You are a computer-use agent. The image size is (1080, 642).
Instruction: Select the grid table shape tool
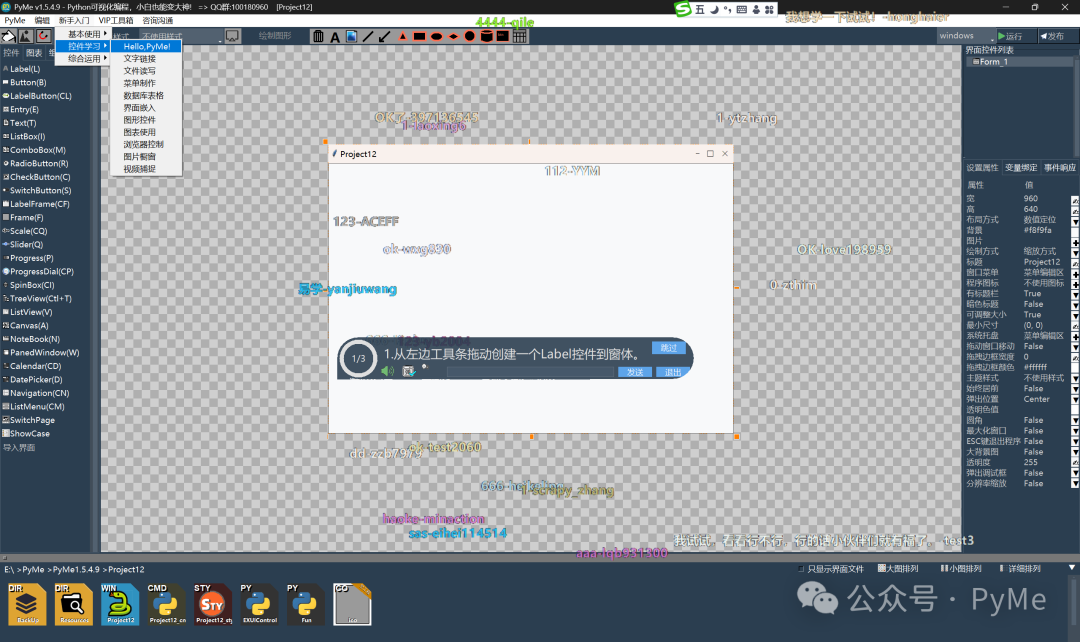[x=519, y=37]
